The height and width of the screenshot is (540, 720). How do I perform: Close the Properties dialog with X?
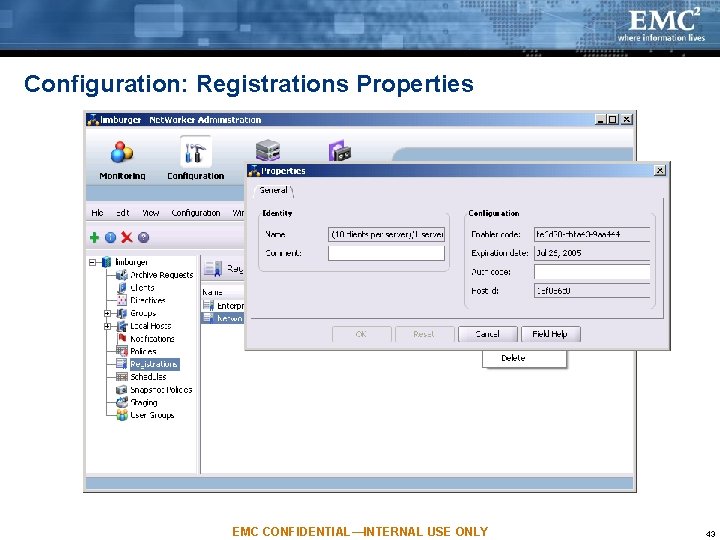coord(660,170)
